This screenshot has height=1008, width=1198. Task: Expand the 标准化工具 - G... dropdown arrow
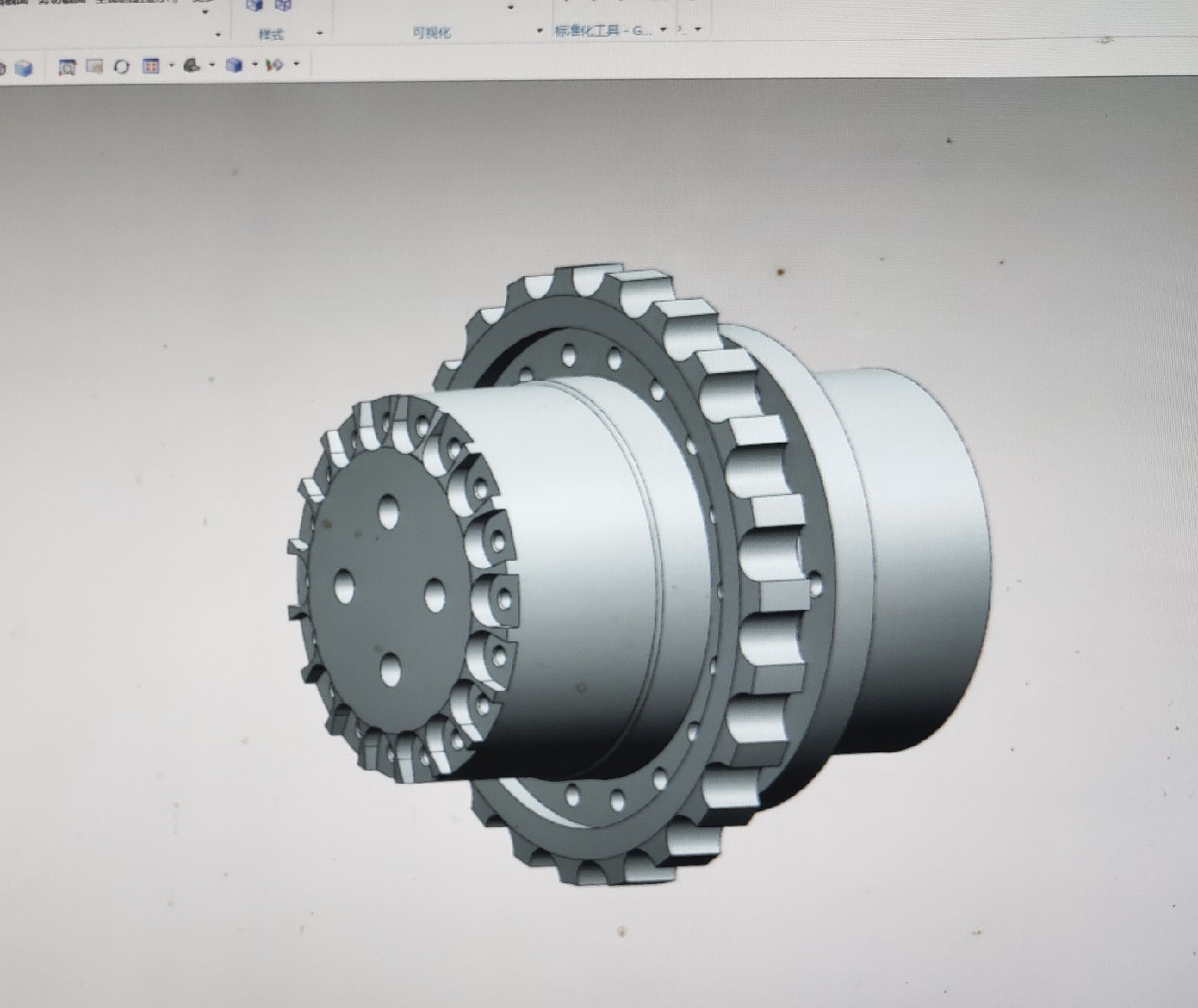[x=664, y=29]
